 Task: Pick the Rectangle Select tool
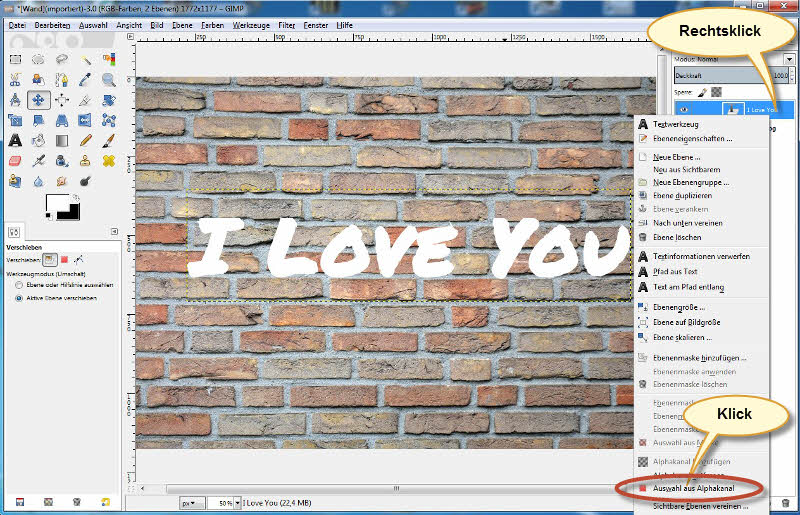16,59
